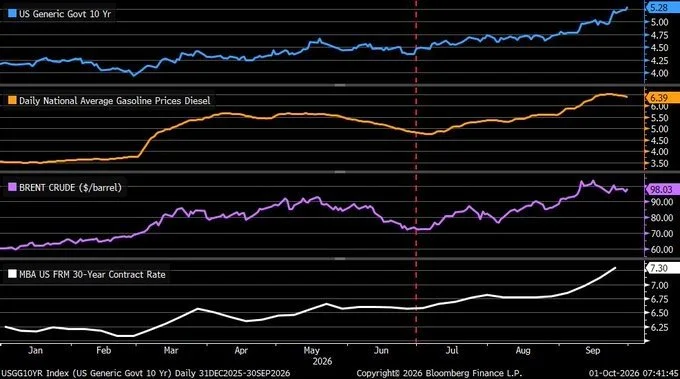Image resolution: width=680 pixels, height=379 pixels.
Task: Click the 7.00 tick on mortgage rate axis
Action: pos(659,285)
